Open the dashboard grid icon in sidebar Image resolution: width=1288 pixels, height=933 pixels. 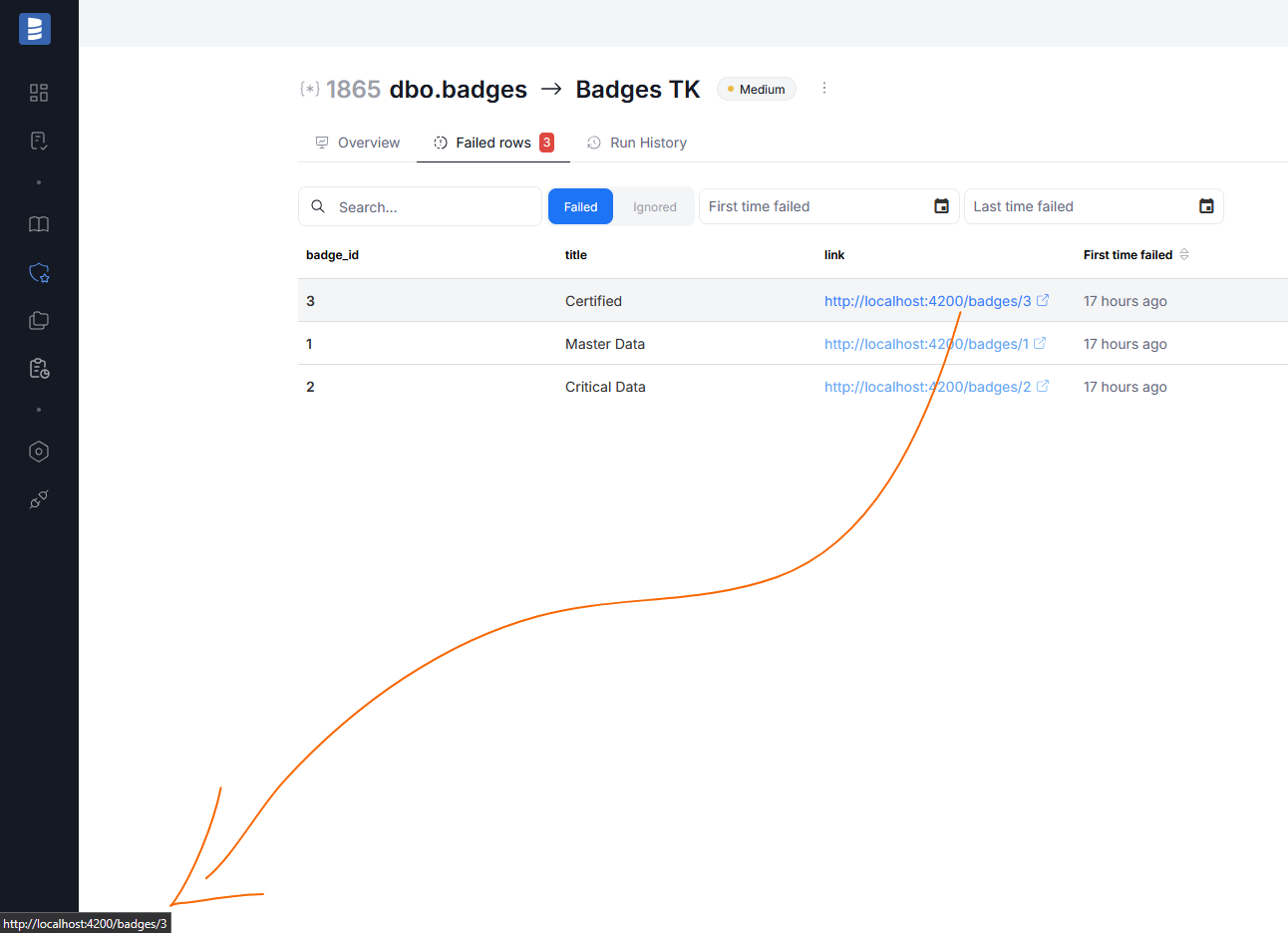(39, 93)
